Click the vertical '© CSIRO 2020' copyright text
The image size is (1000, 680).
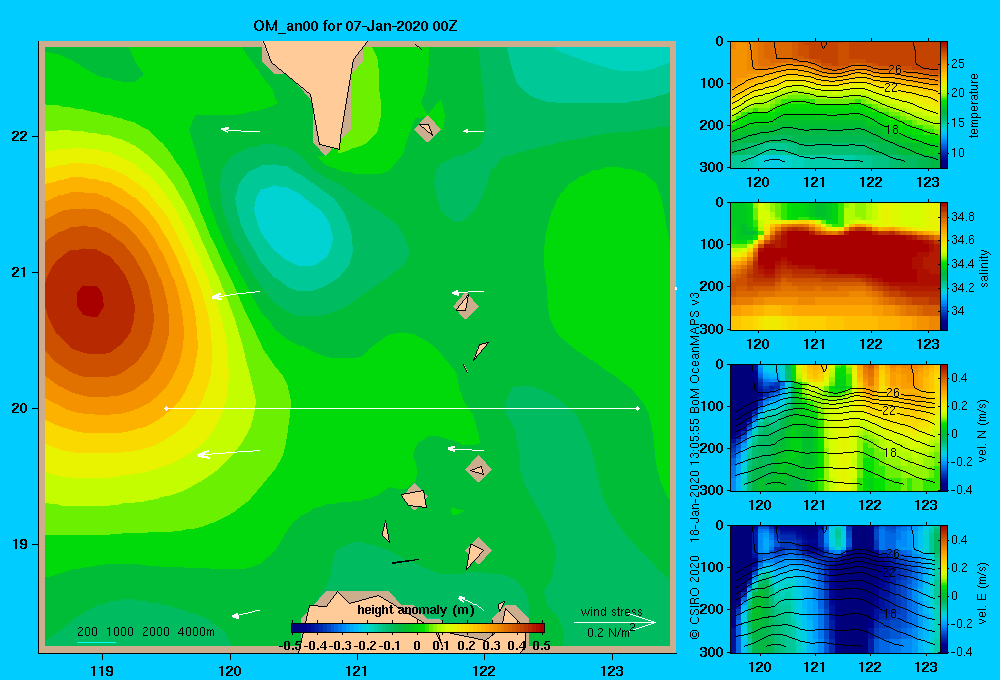[695, 597]
